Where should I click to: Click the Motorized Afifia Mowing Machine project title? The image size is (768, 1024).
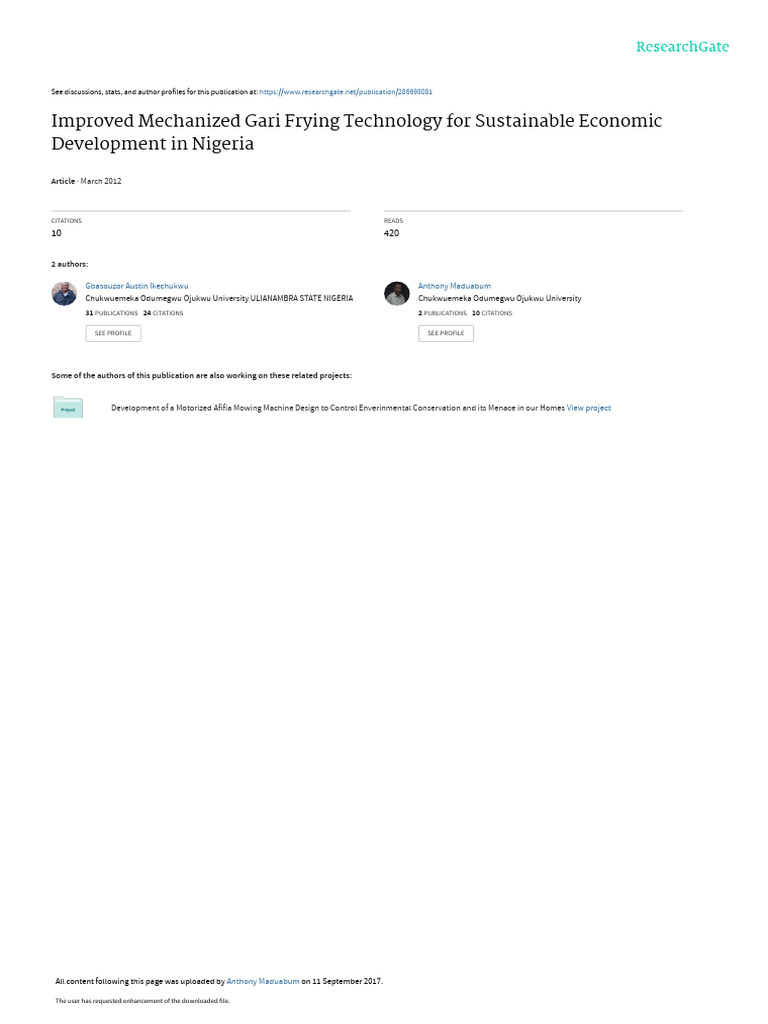pos(338,408)
